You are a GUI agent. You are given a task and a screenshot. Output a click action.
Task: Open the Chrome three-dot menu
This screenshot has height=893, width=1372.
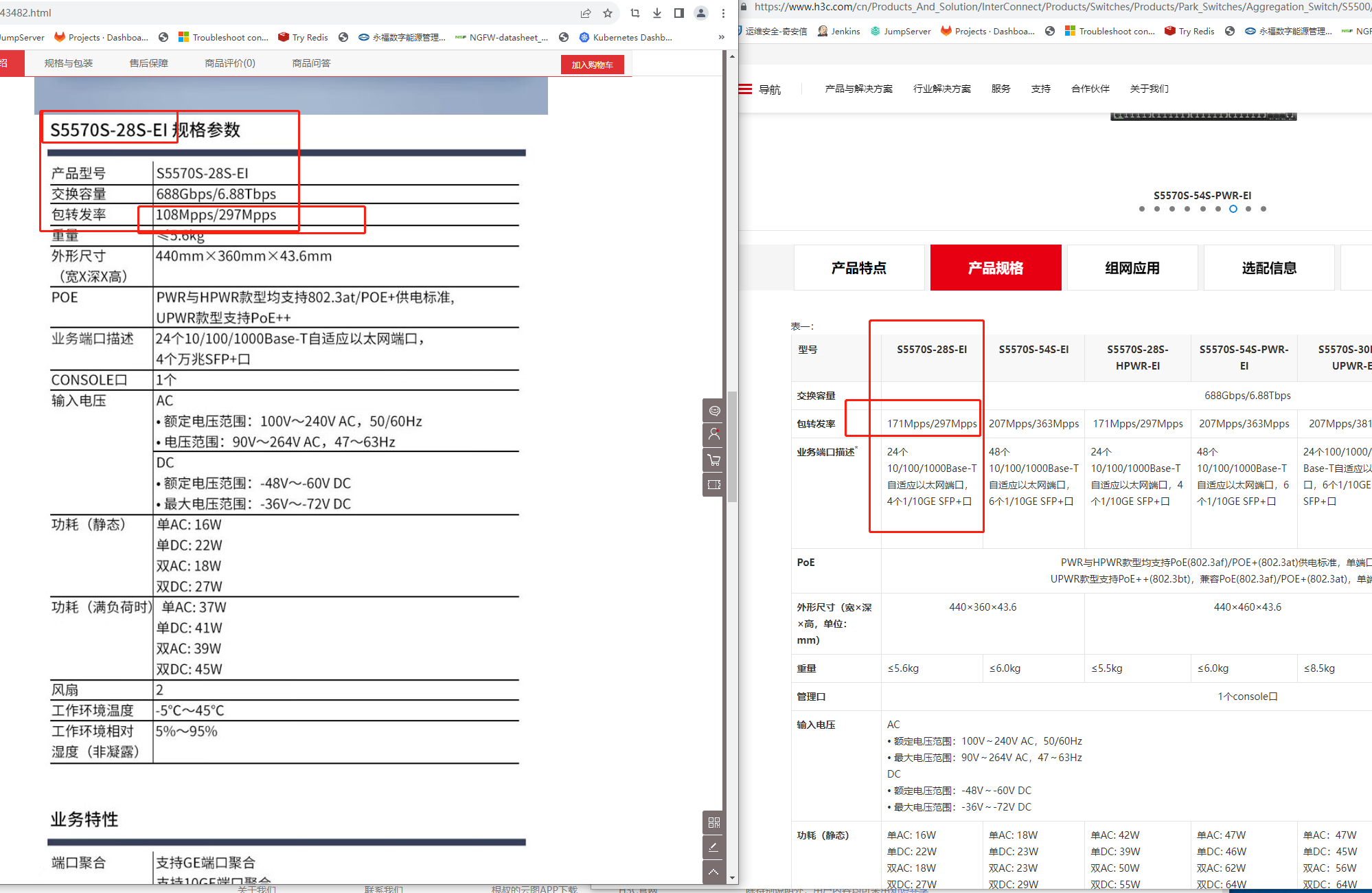point(723,13)
